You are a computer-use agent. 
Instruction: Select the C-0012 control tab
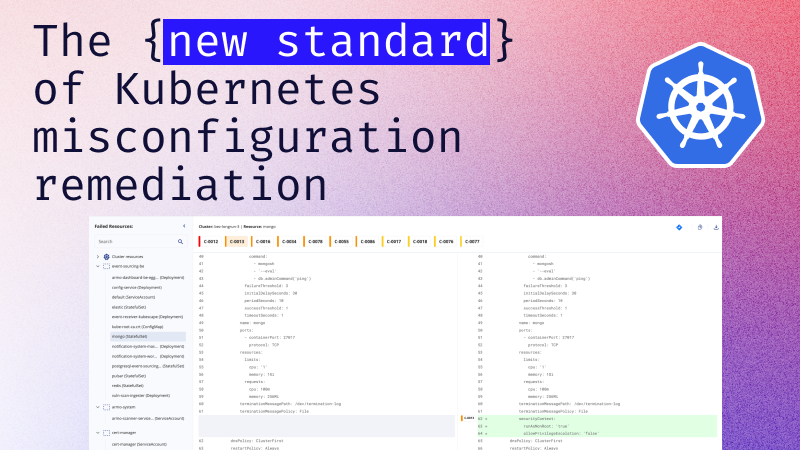tap(210, 242)
